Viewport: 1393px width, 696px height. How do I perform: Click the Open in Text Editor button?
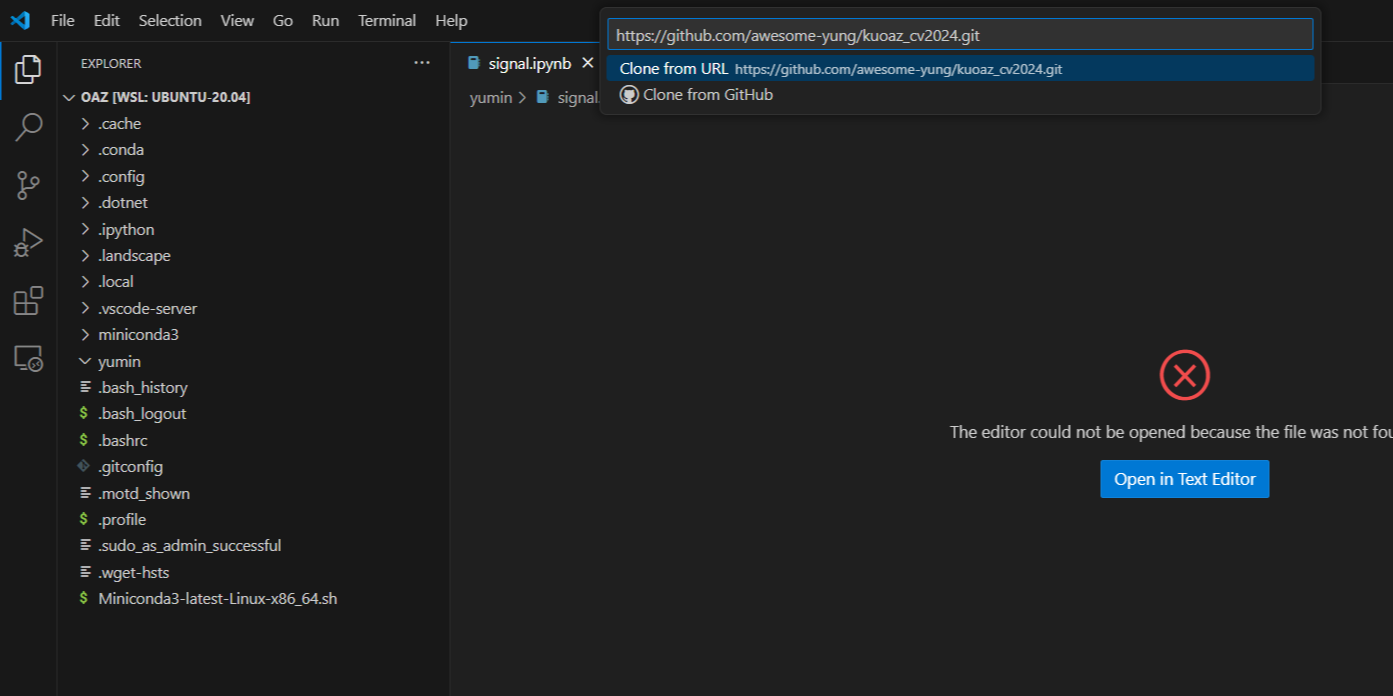[x=1185, y=479]
